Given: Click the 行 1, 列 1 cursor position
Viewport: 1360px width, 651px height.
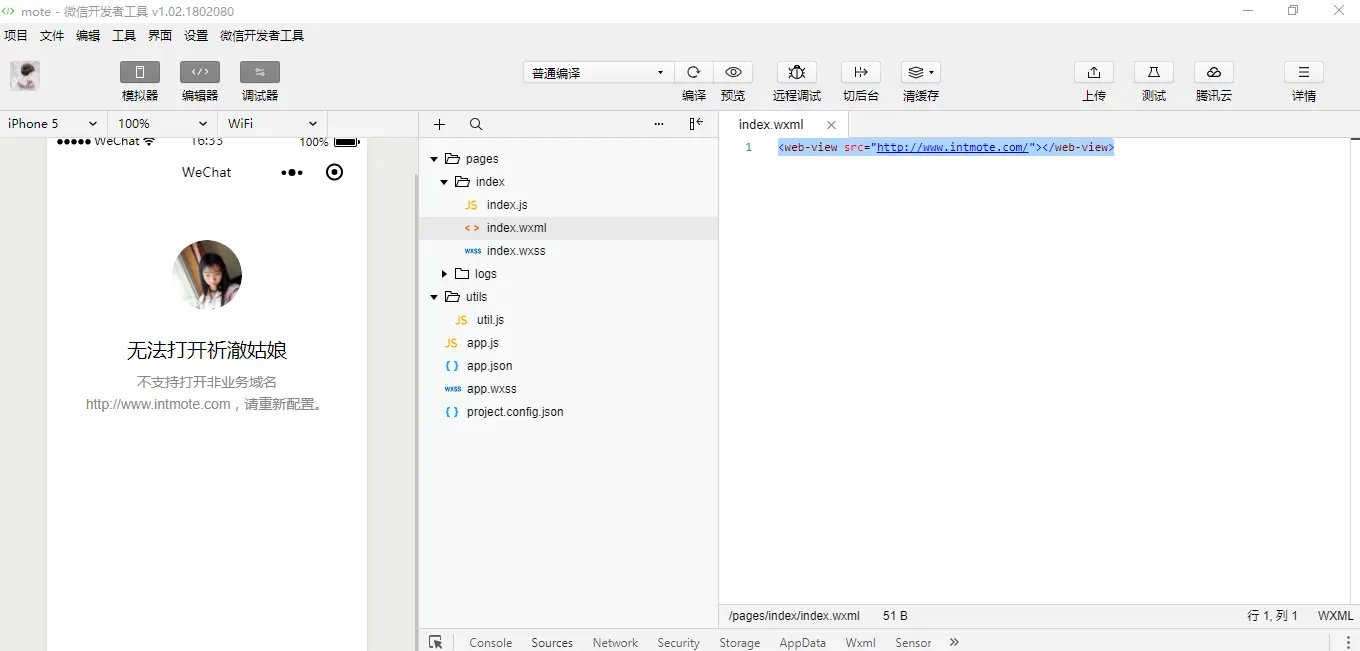Looking at the screenshot, I should point(1273,616).
